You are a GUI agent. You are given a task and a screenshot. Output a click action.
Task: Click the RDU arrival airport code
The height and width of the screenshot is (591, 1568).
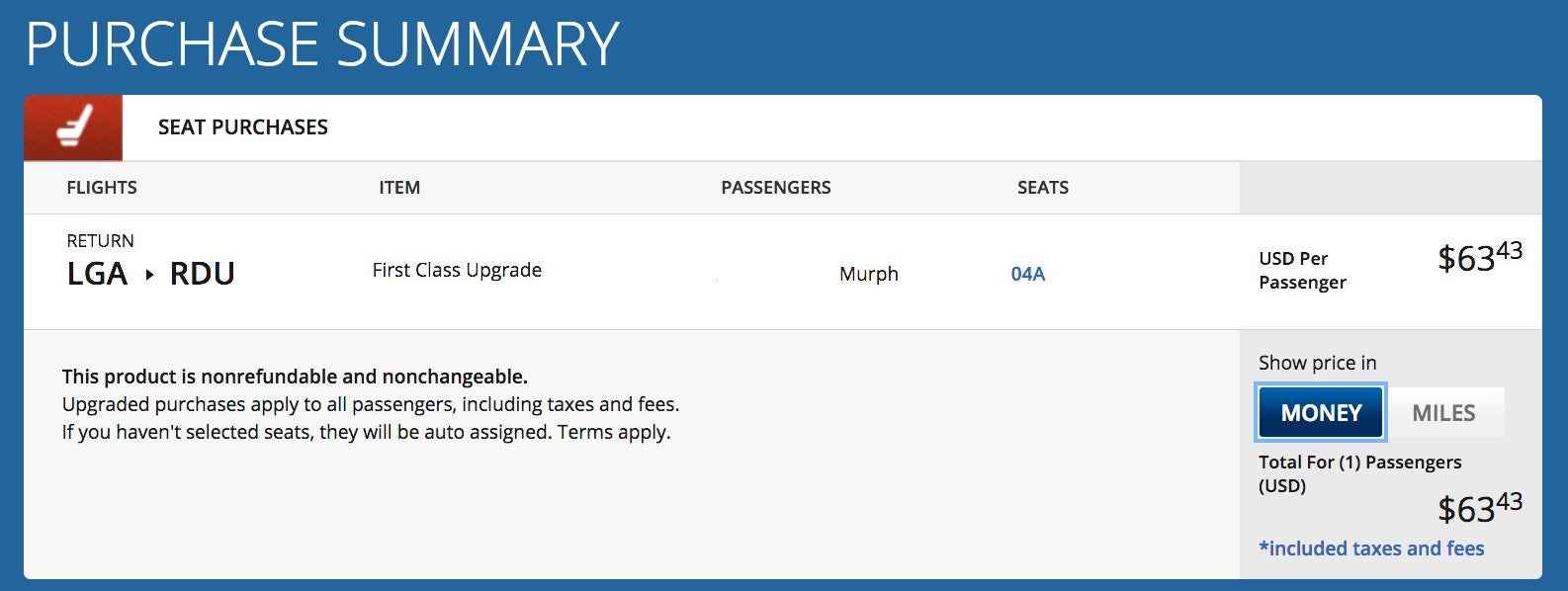click(202, 274)
